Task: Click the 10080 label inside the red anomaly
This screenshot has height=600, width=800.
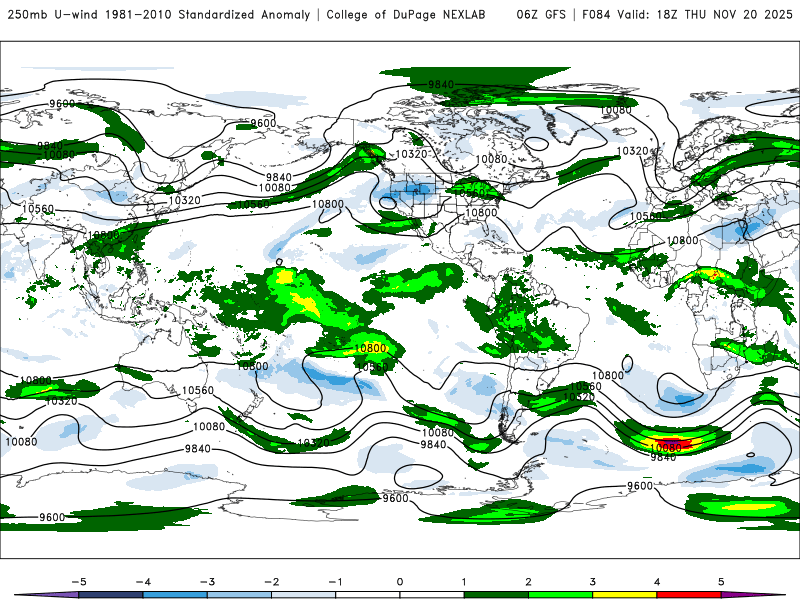Action: pos(666,447)
